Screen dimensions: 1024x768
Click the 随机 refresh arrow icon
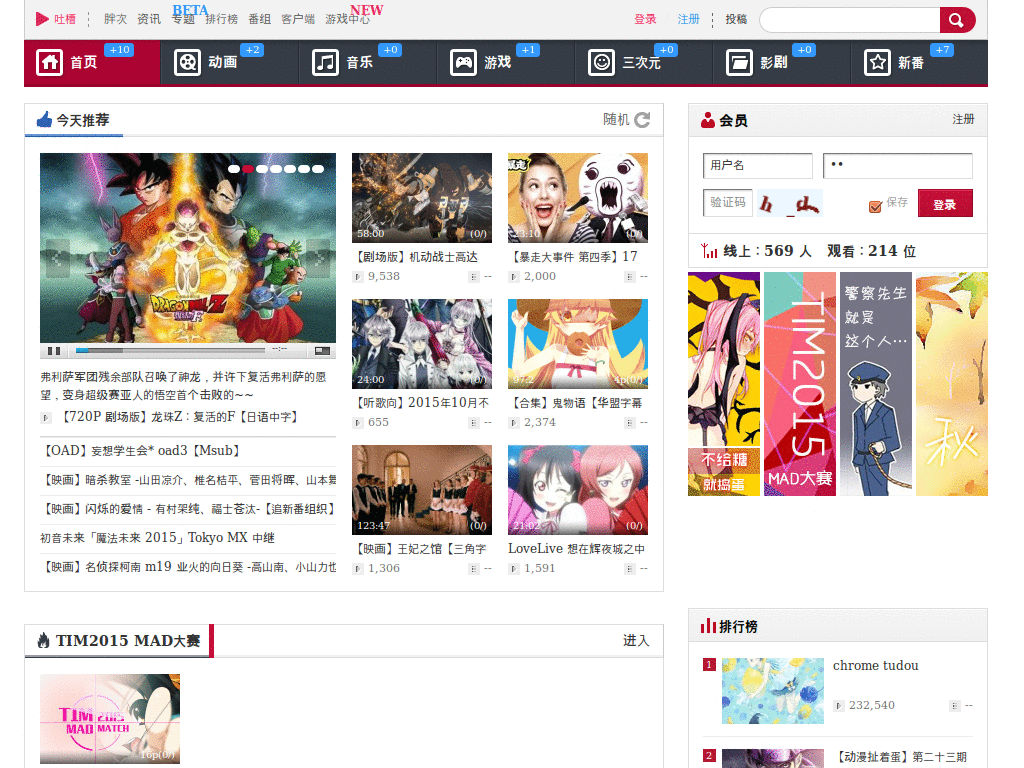coord(642,120)
